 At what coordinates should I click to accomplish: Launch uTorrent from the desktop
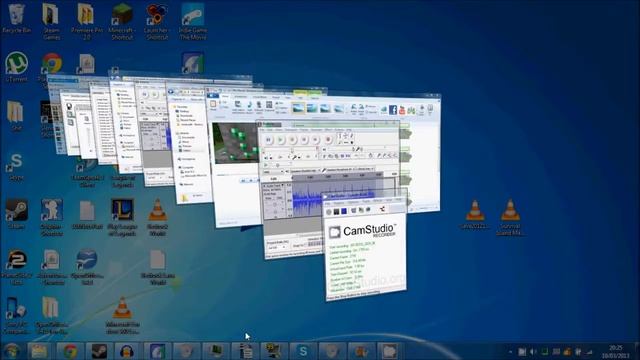[16, 67]
